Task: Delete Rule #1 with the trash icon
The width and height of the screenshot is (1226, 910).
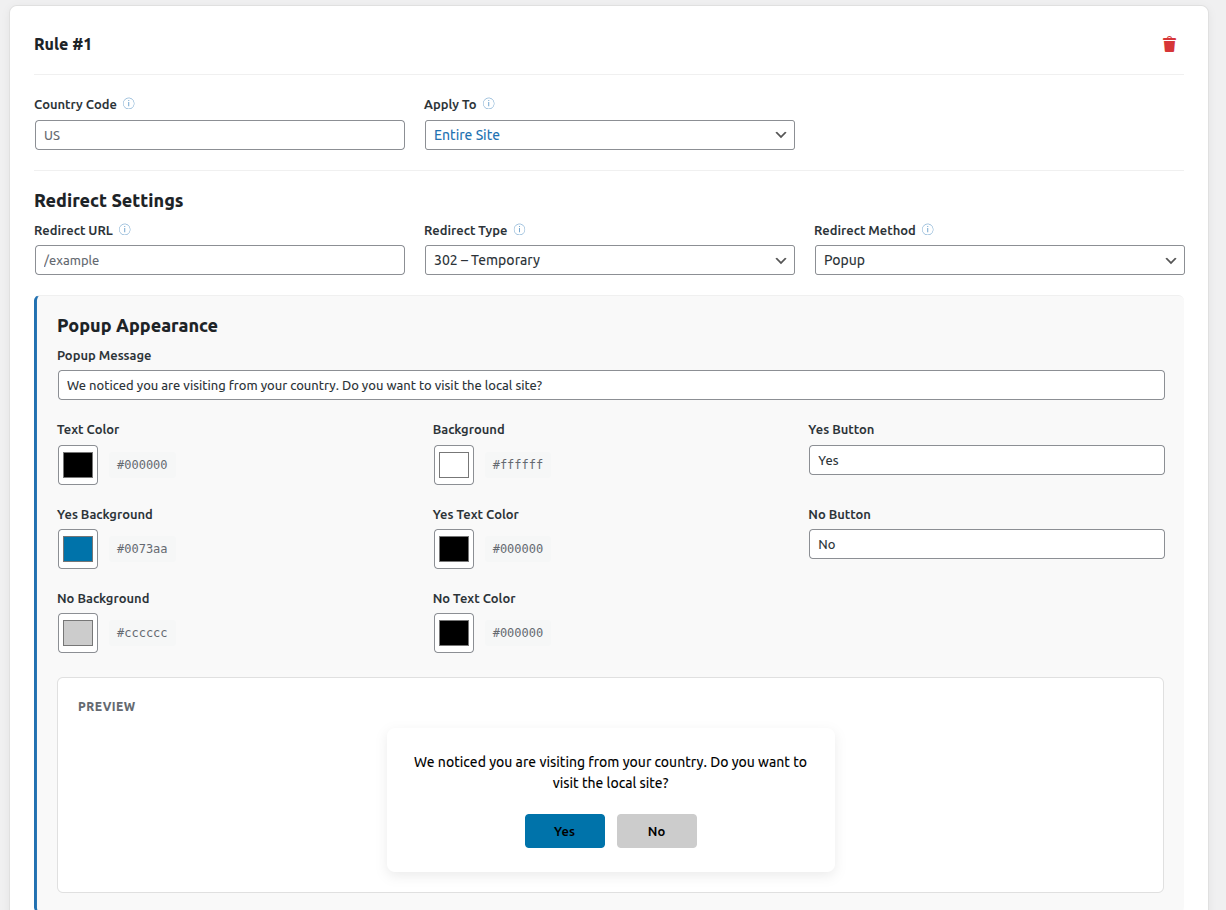Action: point(1169,44)
